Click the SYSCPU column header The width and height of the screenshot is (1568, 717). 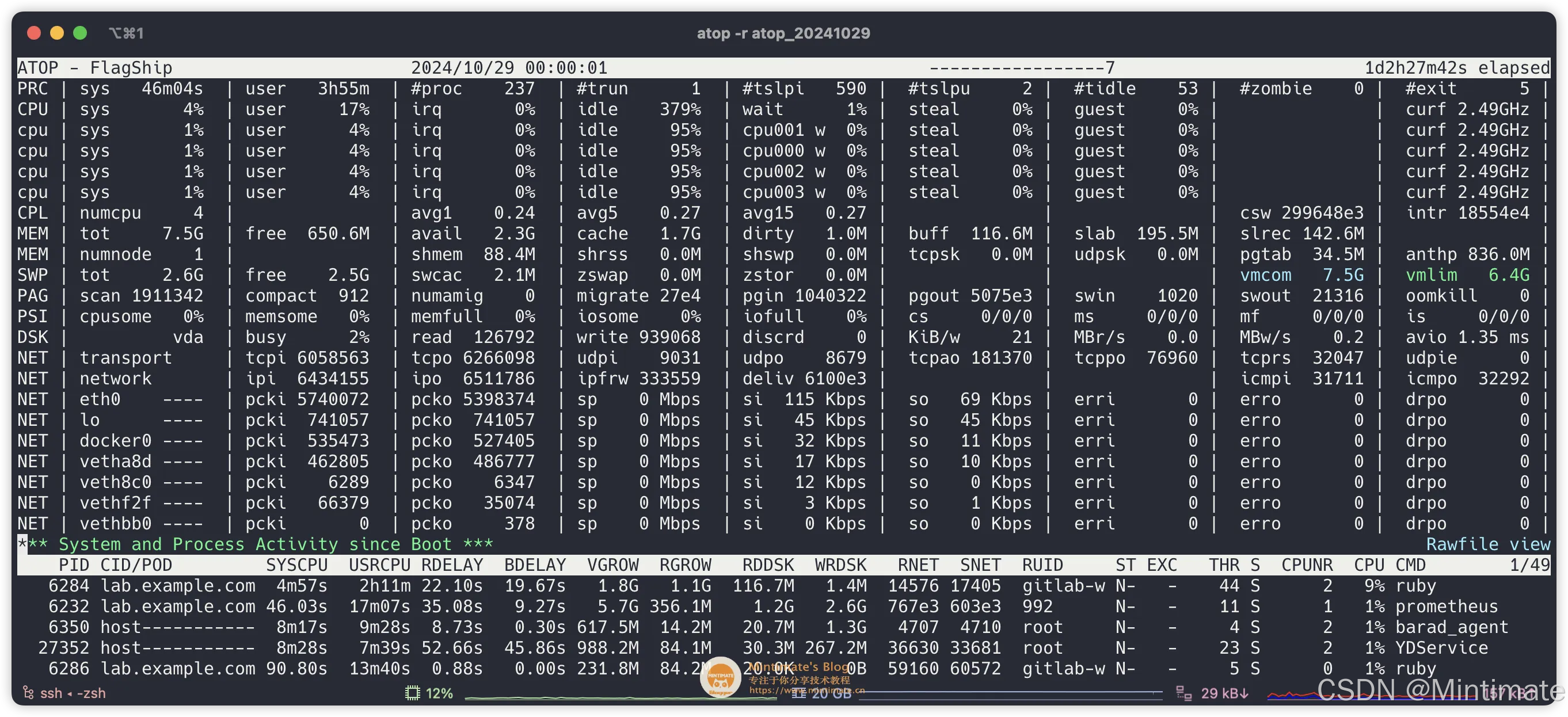(296, 565)
